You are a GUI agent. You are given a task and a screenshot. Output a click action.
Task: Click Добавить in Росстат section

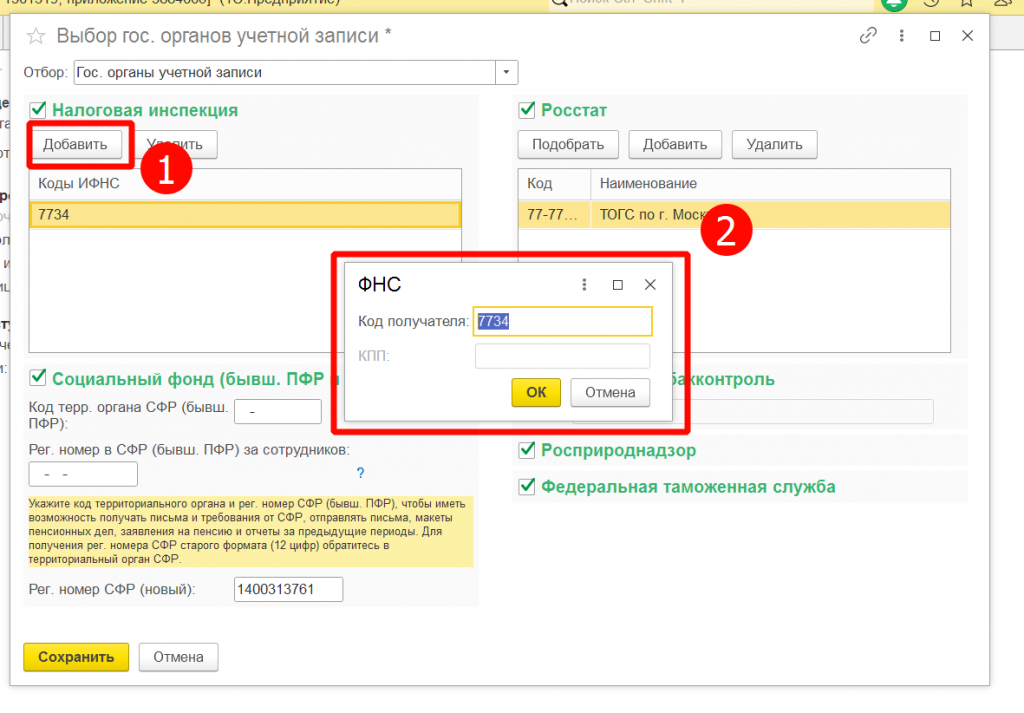675,144
